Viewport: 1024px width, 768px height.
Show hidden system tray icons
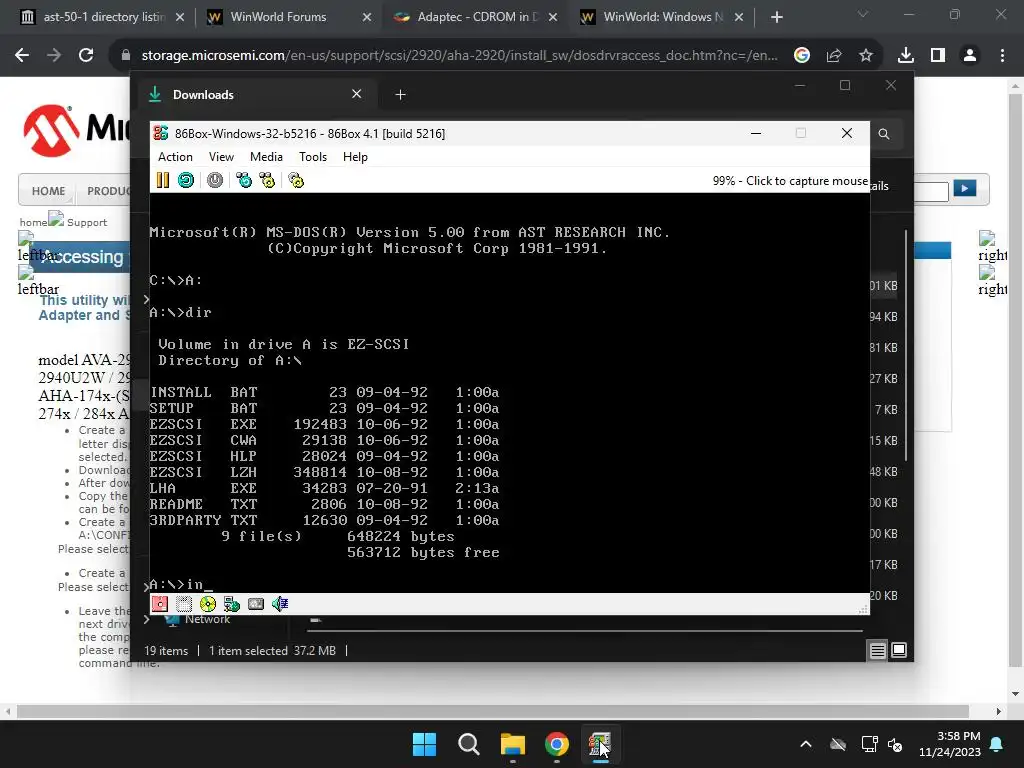[x=806, y=744]
